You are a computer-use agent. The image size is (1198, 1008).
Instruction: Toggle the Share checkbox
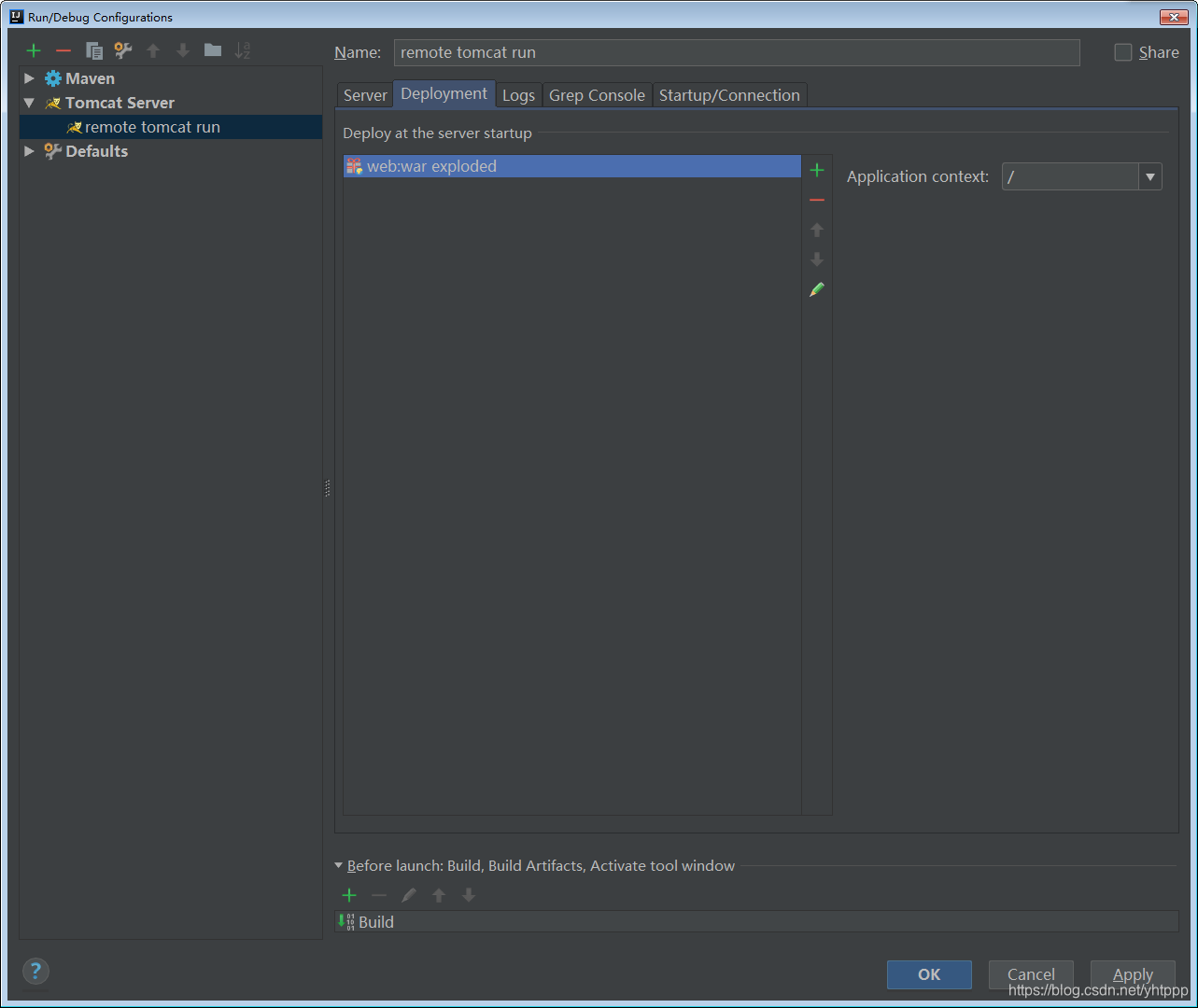pos(1123,52)
